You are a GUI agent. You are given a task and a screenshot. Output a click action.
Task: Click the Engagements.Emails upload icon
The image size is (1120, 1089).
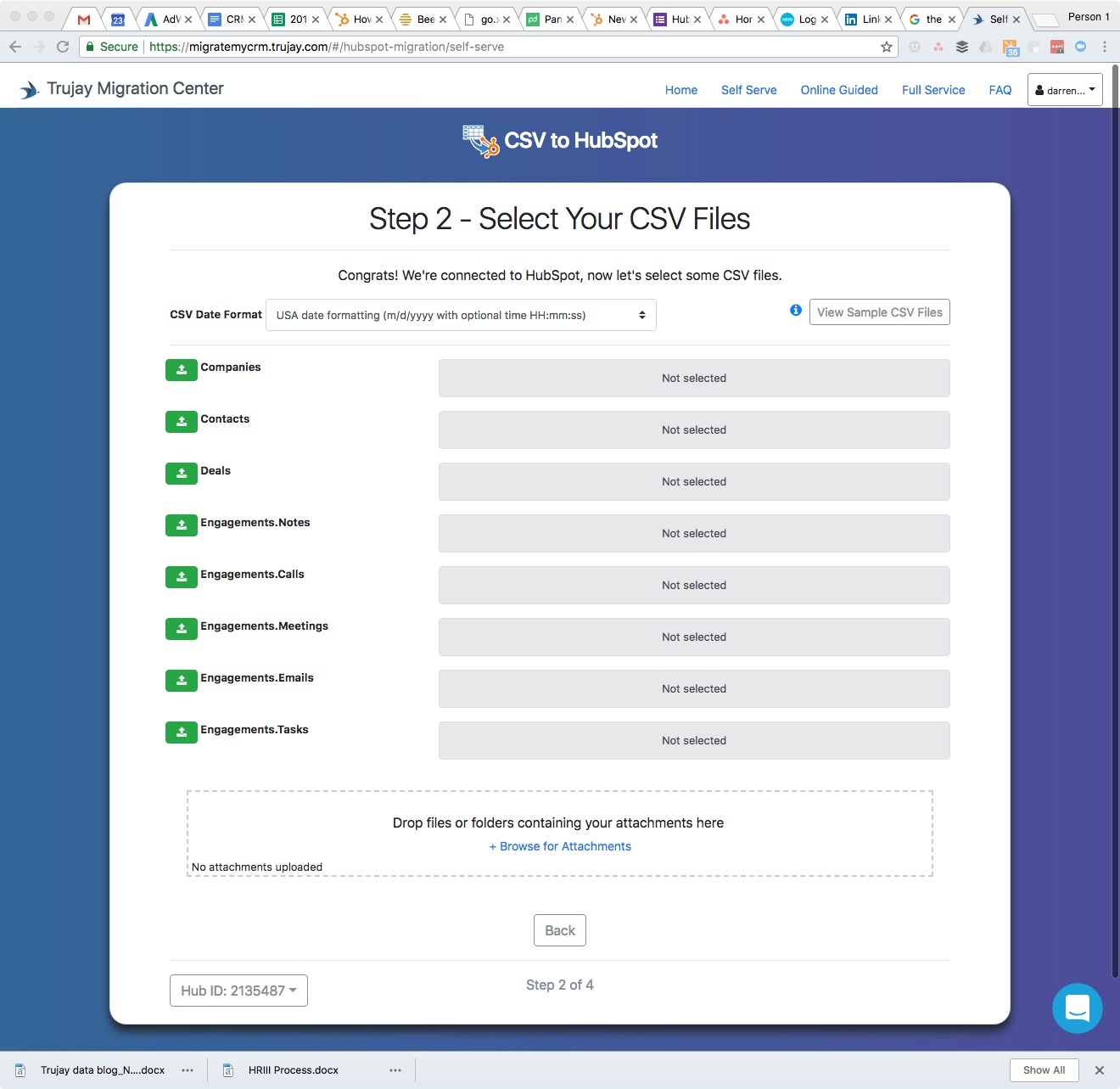(181, 681)
